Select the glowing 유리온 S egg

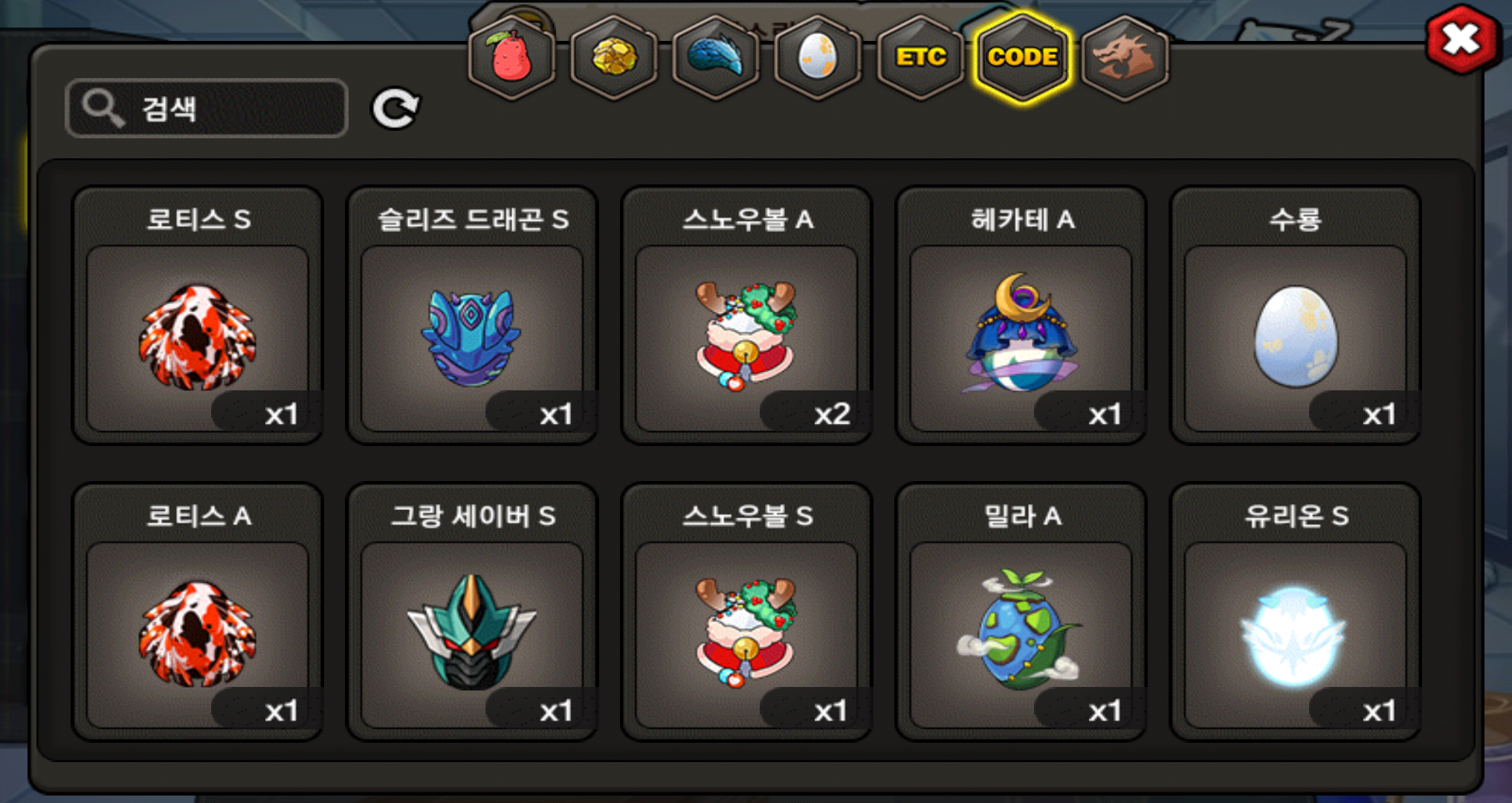coord(1295,612)
